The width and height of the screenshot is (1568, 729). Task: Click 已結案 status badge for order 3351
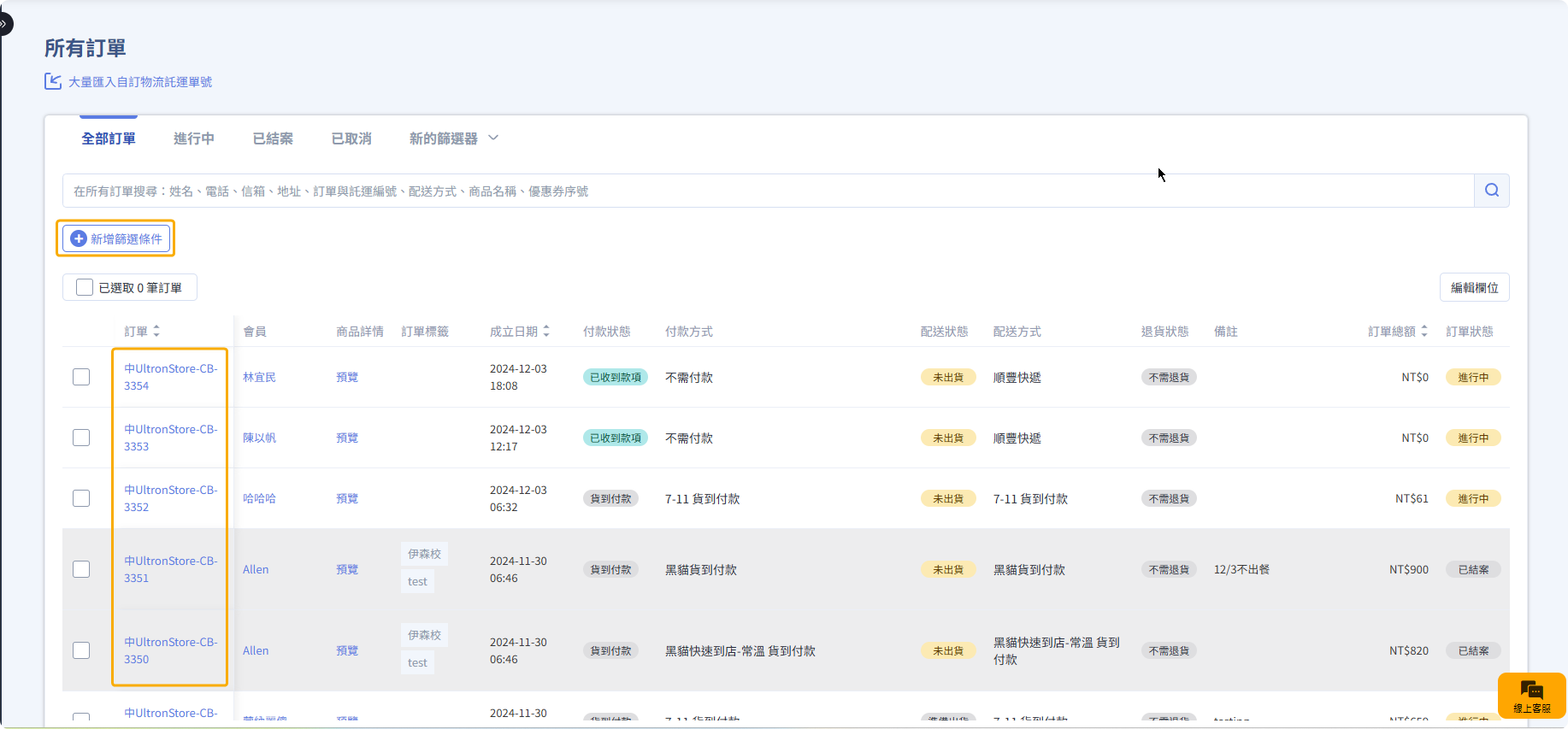1473,569
